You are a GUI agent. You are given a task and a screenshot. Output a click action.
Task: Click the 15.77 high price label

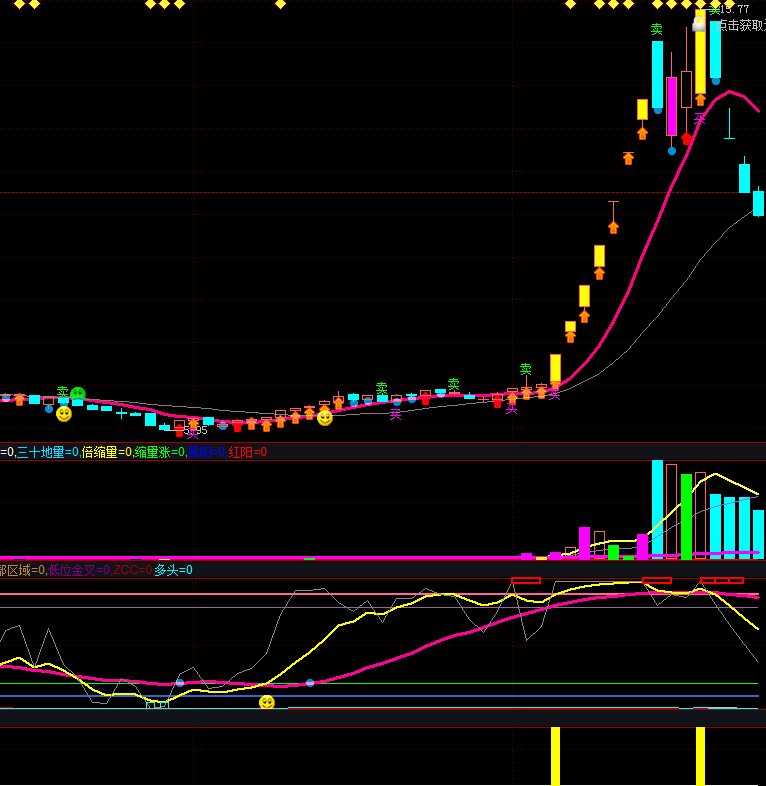tap(734, 9)
